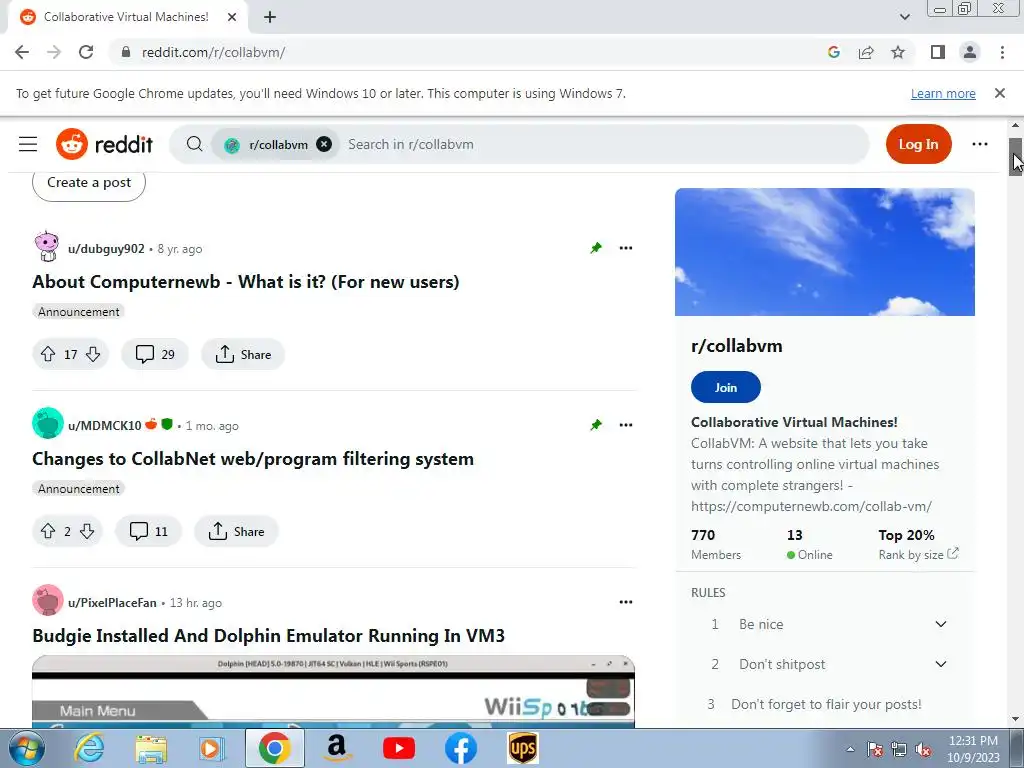Screen dimensions: 1024x768
Task: Open Chrome profile avatar
Action: pyautogui.click(x=970, y=52)
